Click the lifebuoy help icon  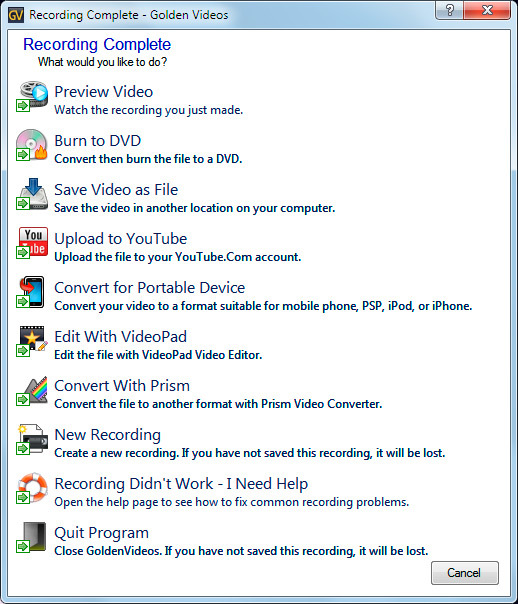(x=32, y=488)
